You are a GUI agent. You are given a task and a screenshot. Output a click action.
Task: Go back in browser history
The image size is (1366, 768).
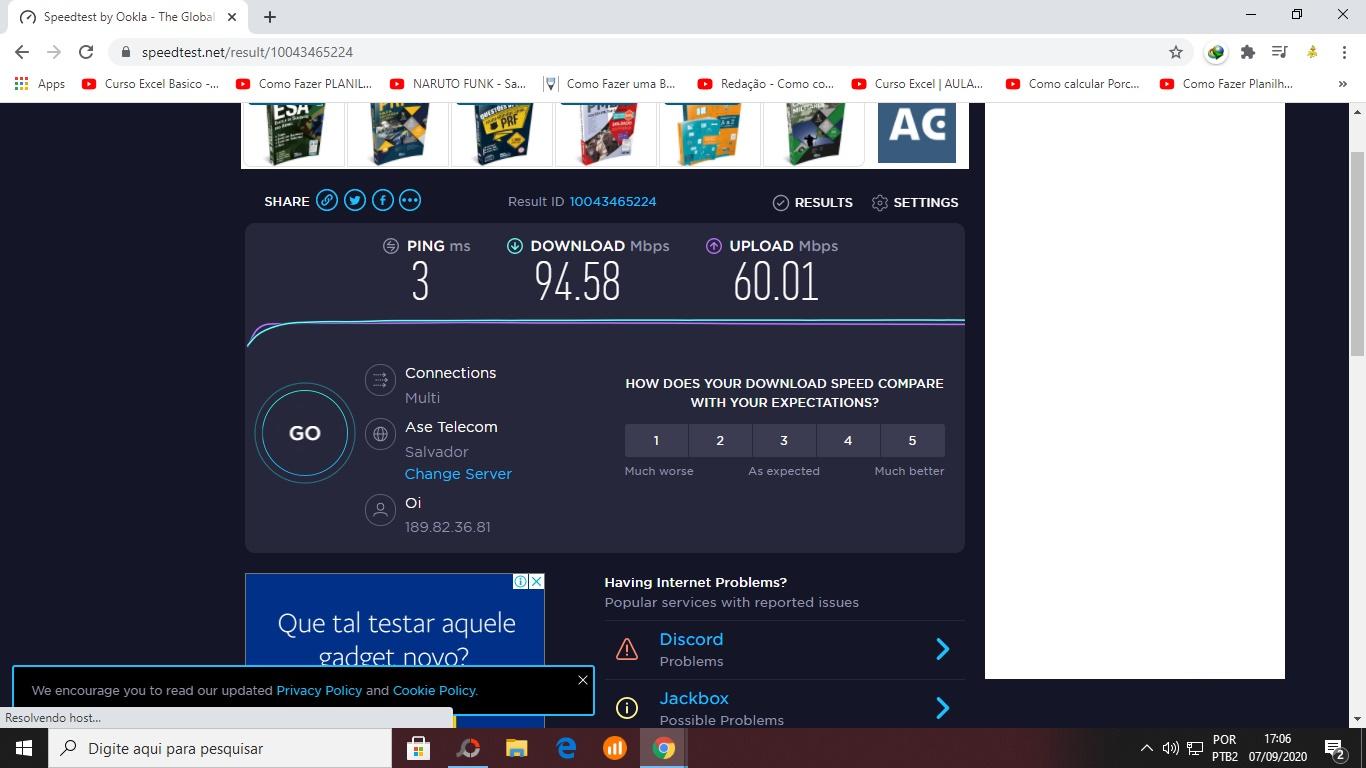click(x=22, y=52)
